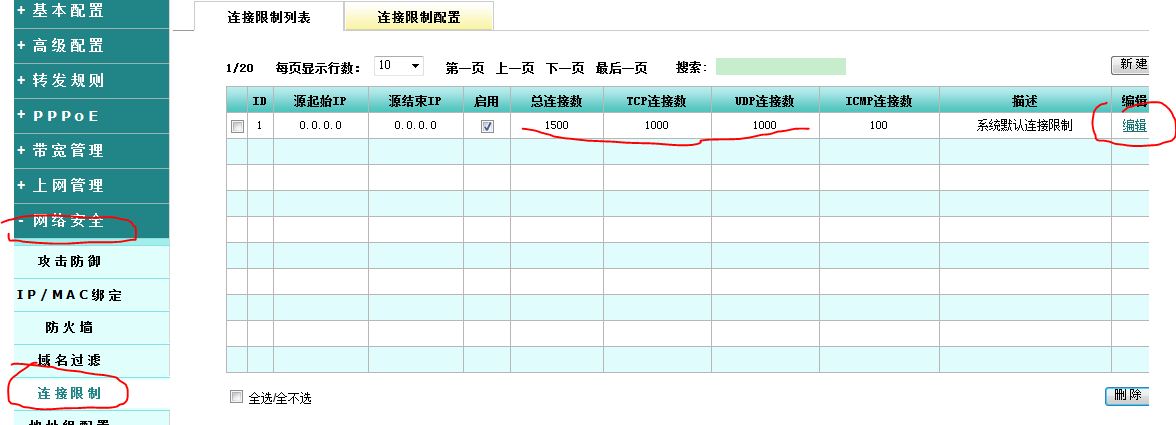Click the 编辑 link for rule 1

1134,126
